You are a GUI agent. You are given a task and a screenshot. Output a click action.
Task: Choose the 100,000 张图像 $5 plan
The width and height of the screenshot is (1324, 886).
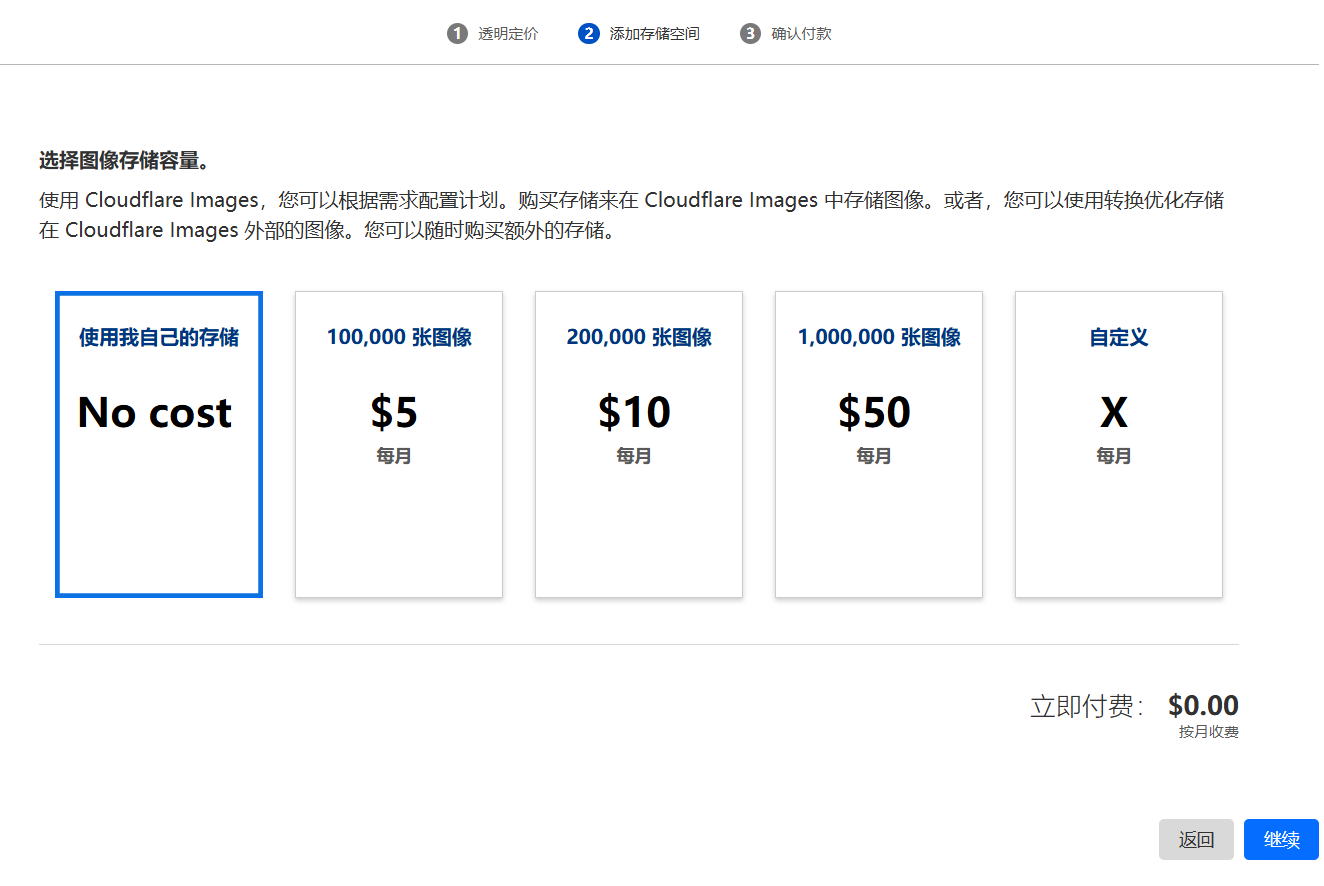coord(399,444)
